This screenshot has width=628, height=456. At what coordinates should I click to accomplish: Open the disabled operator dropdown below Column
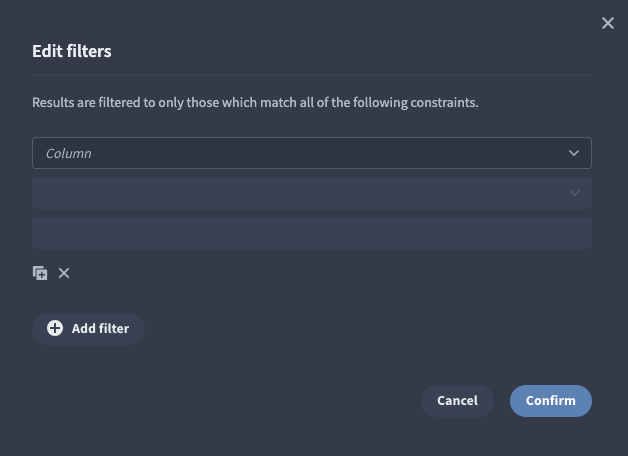[x=312, y=193]
